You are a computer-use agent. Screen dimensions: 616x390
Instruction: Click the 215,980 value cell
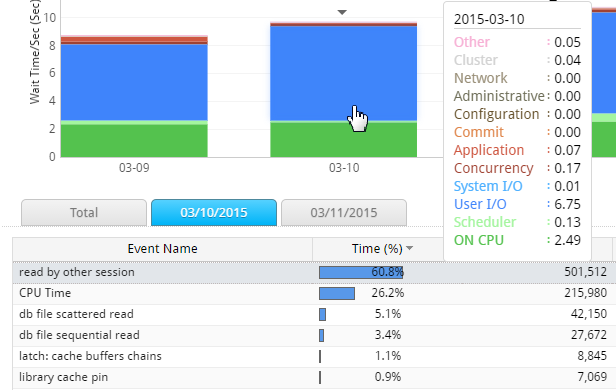pyautogui.click(x=585, y=293)
